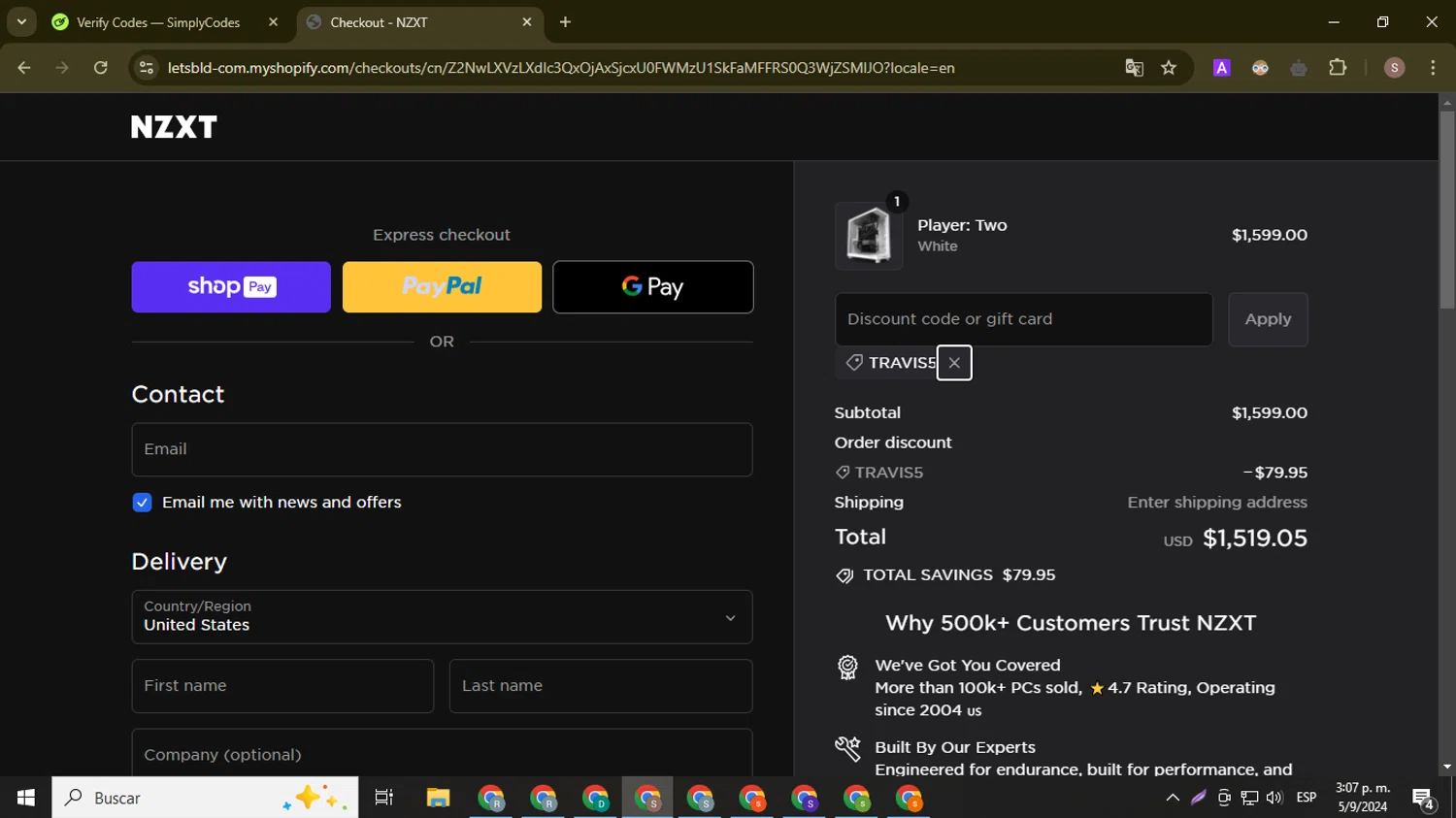Open the translate page icon
The height and width of the screenshot is (818, 1456).
point(1134,68)
